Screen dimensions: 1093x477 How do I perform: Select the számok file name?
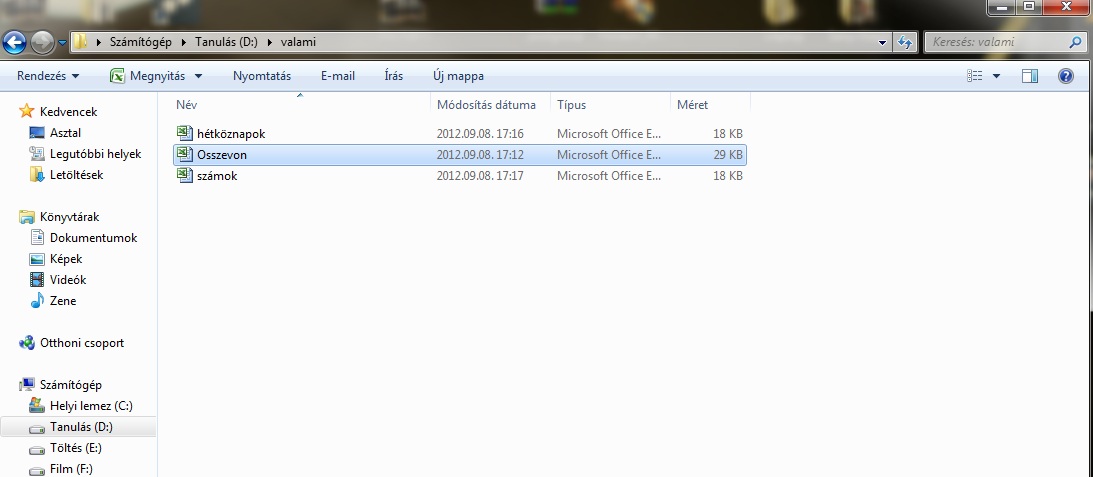click(x=217, y=176)
